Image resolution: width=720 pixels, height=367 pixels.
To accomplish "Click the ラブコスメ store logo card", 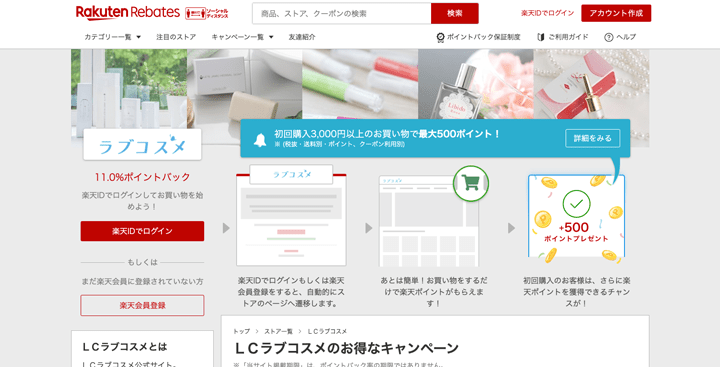I will coord(142,145).
